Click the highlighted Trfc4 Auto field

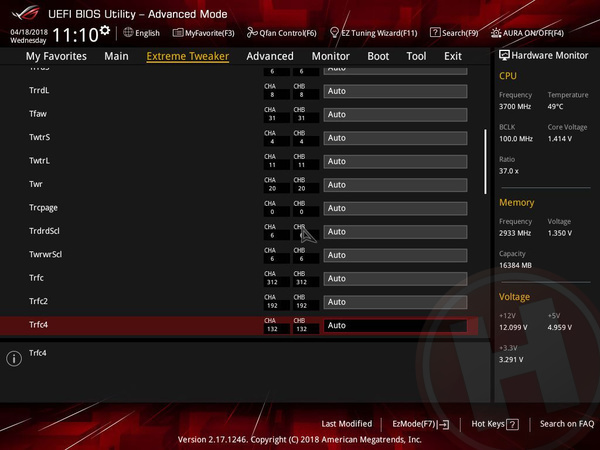[395, 325]
